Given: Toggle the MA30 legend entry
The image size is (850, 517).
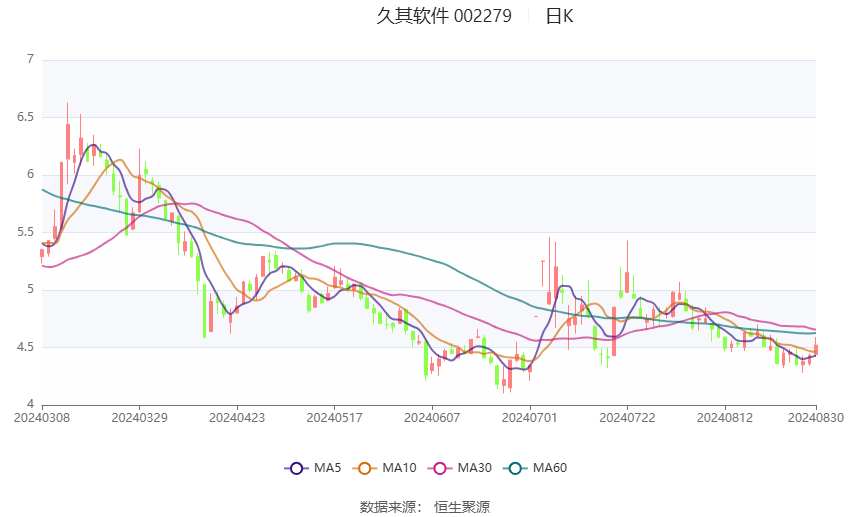Looking at the screenshot, I should [x=460, y=468].
